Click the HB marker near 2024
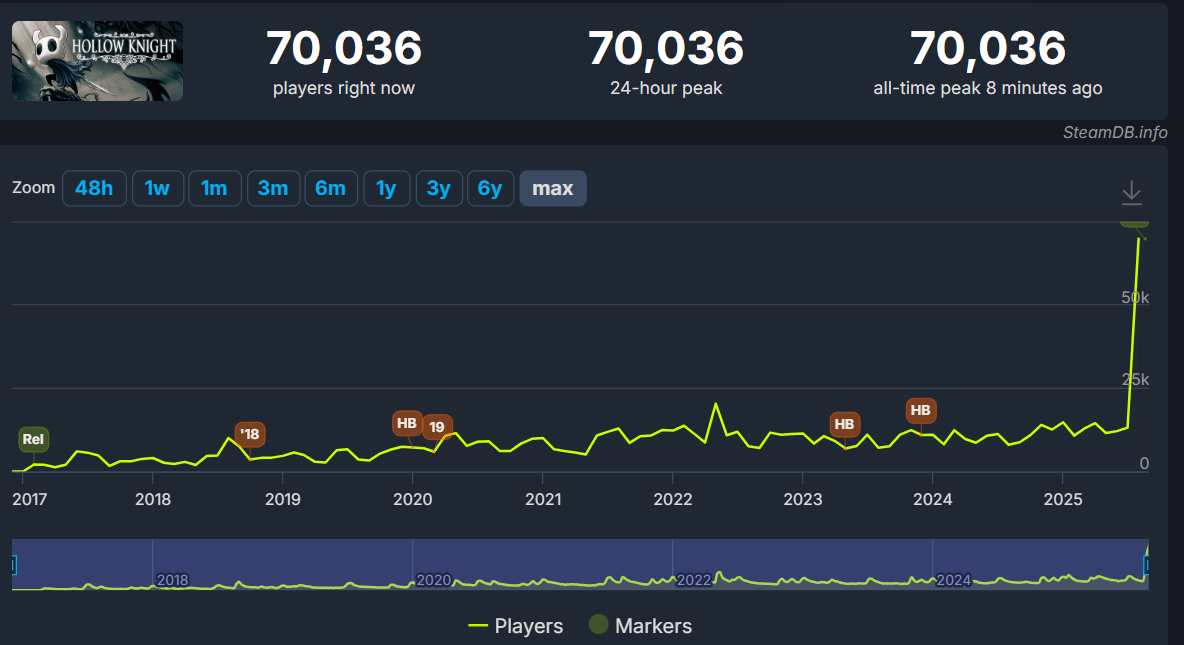Viewport: 1184px width, 645px height. [921, 410]
